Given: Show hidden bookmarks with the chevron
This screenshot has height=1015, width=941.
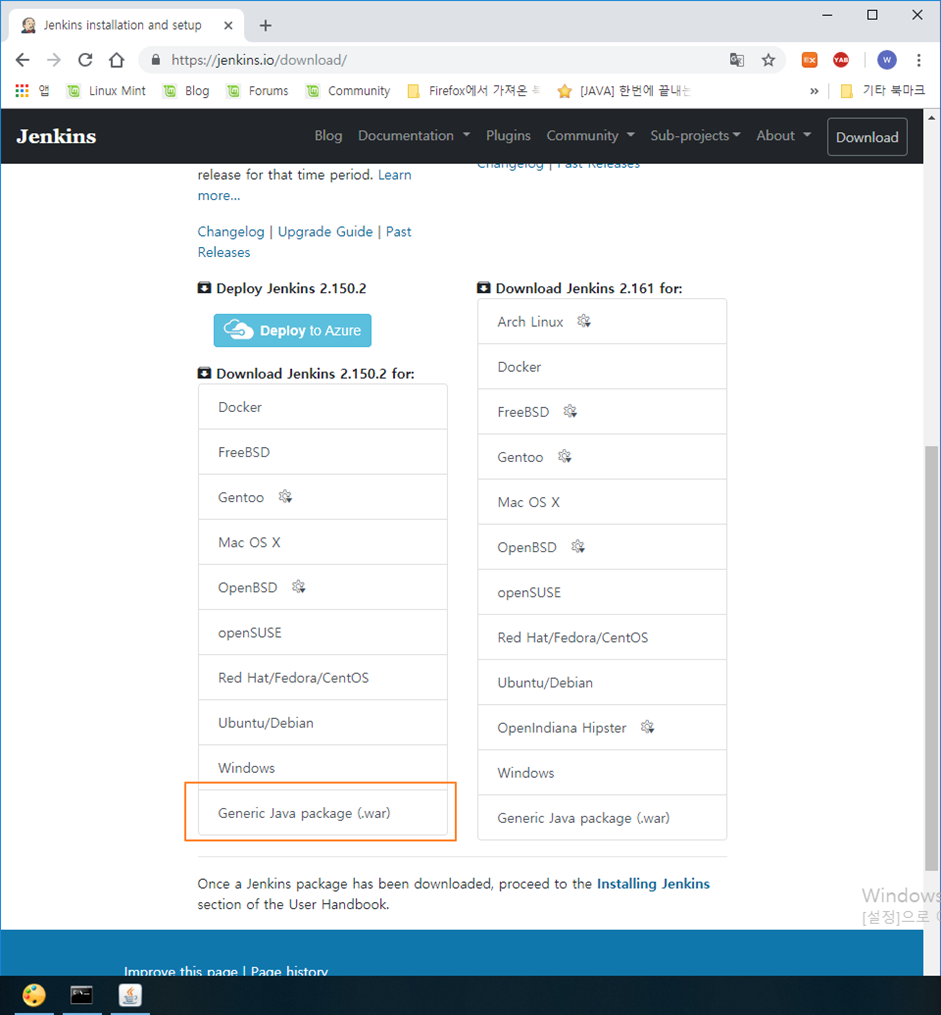Looking at the screenshot, I should pyautogui.click(x=814, y=91).
